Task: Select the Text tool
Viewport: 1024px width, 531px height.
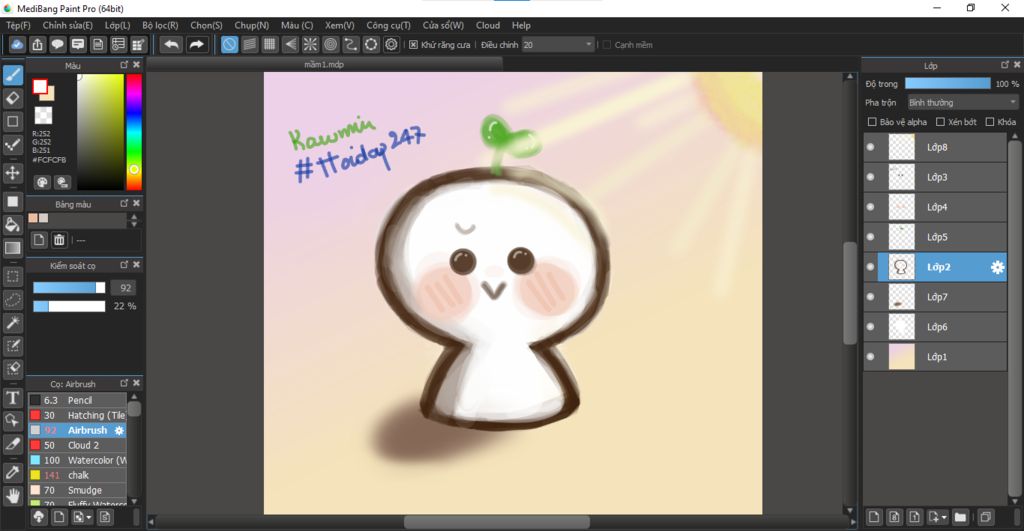Action: pyautogui.click(x=12, y=397)
